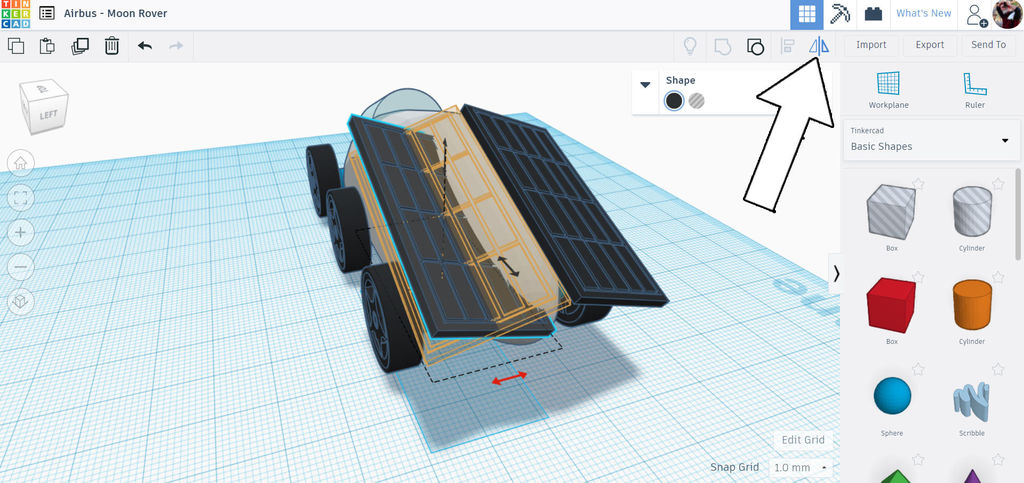Click the Zoom in button

tap(20, 232)
